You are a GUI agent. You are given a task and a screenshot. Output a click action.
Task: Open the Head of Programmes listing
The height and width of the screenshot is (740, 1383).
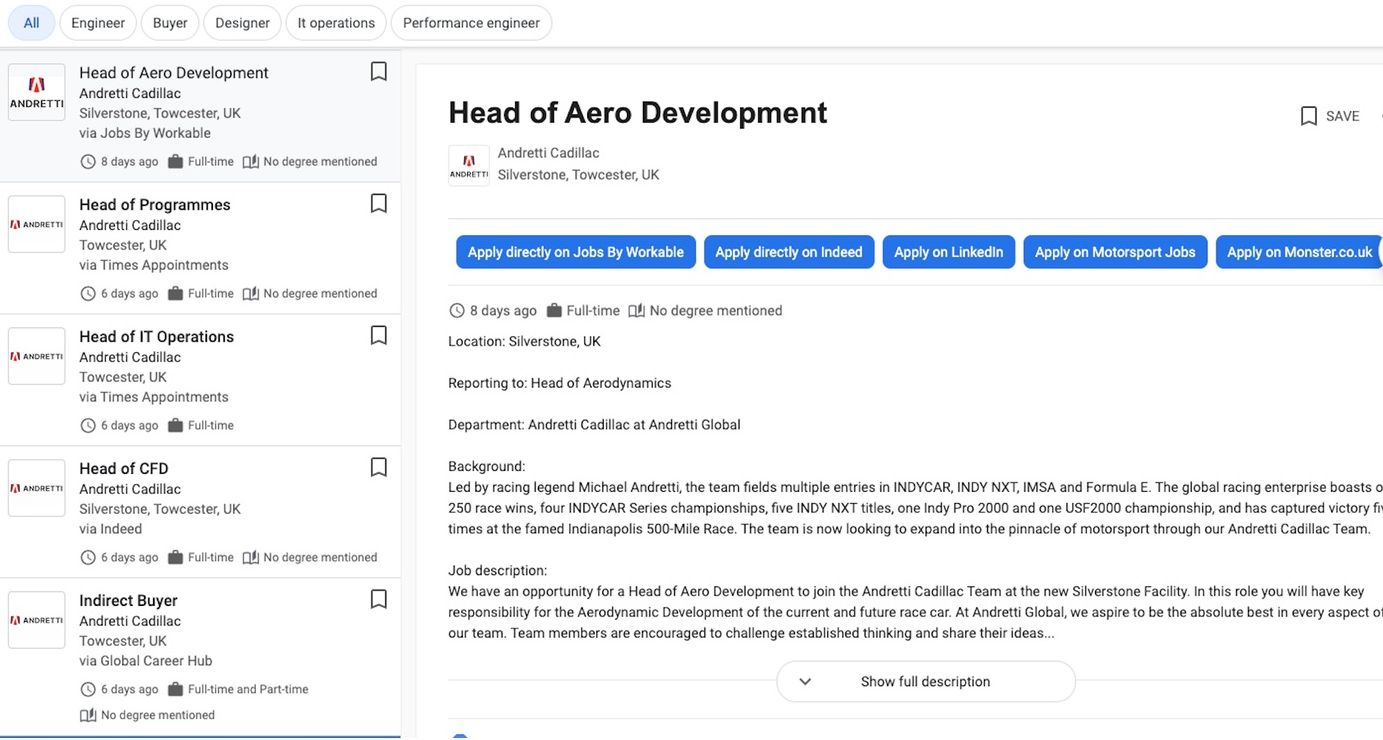(155, 205)
